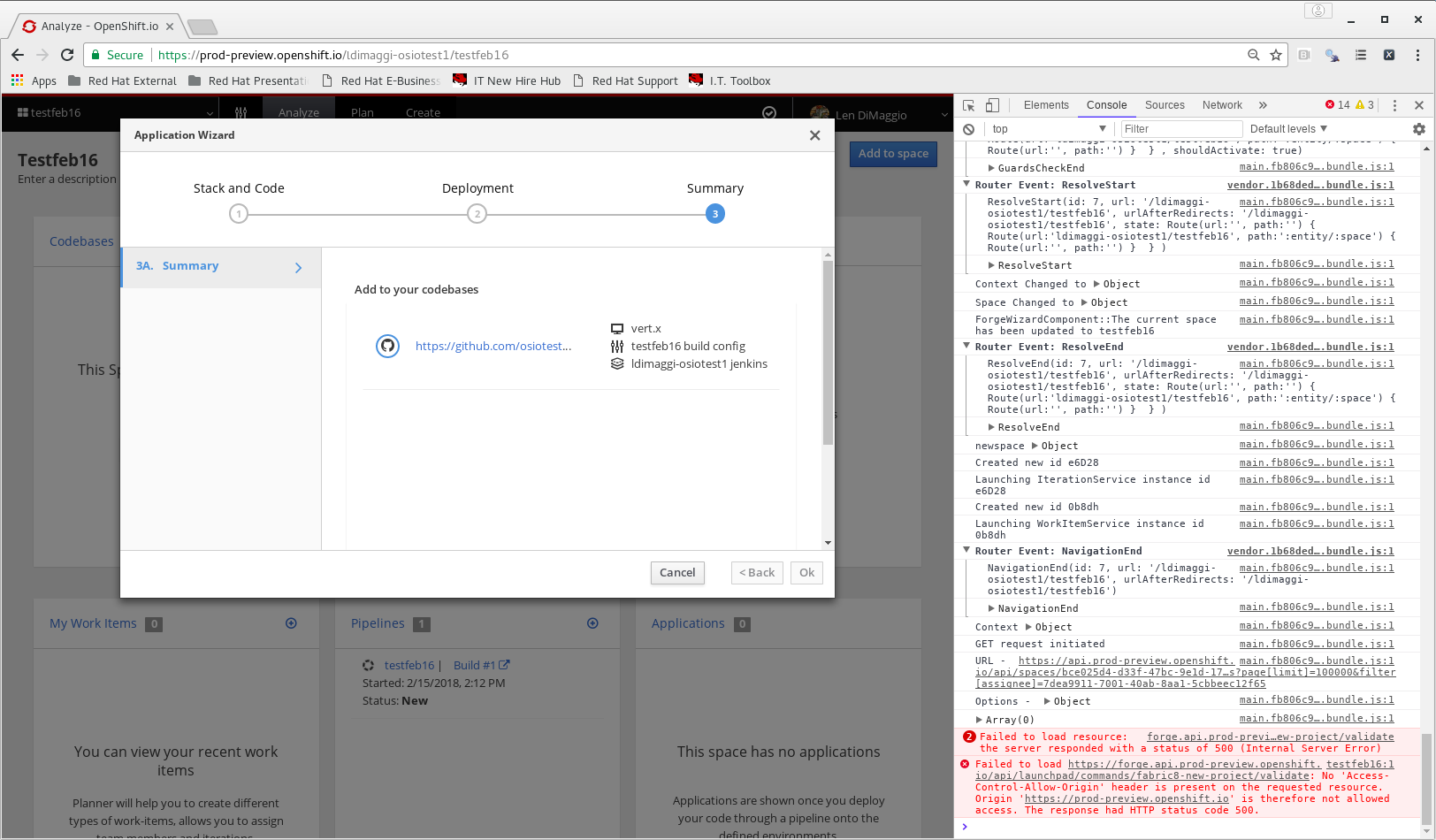Open the Chrome Apps launcher icon
The height and width of the screenshot is (840, 1436).
(18, 80)
